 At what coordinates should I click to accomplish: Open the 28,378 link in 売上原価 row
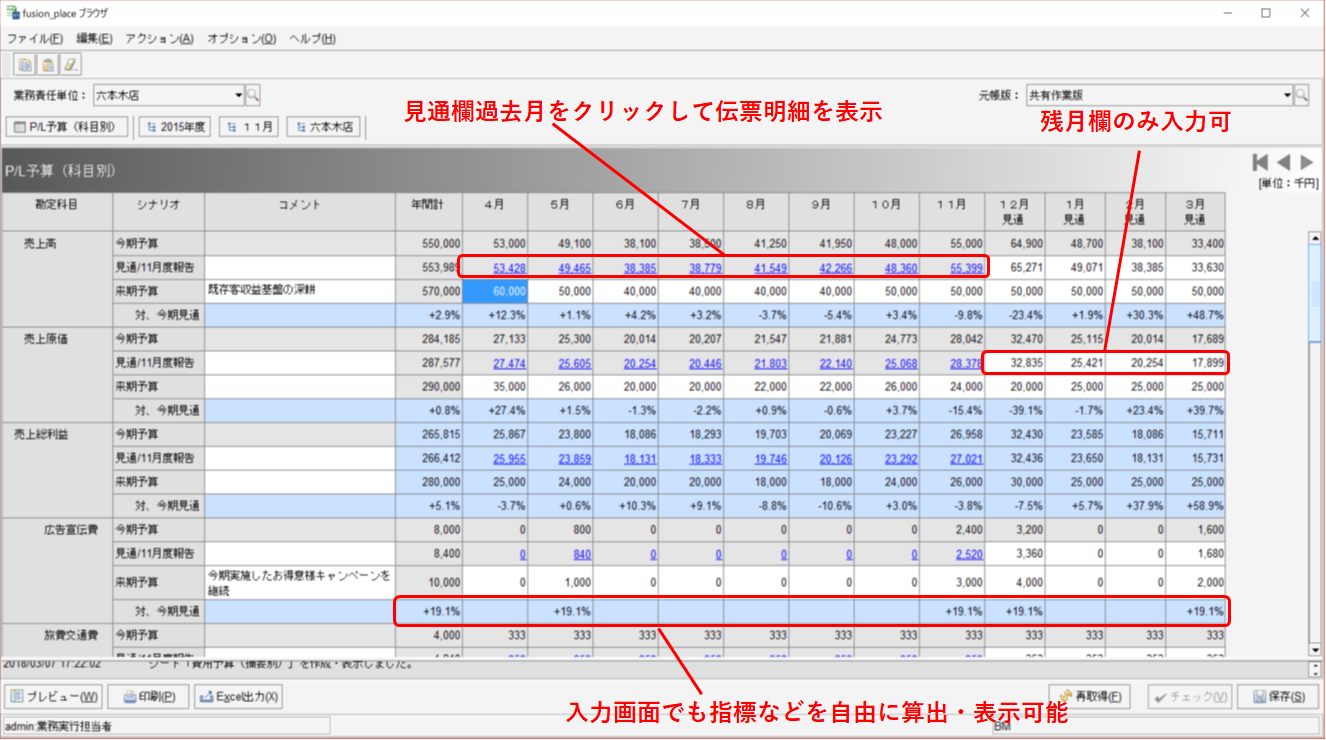966,363
